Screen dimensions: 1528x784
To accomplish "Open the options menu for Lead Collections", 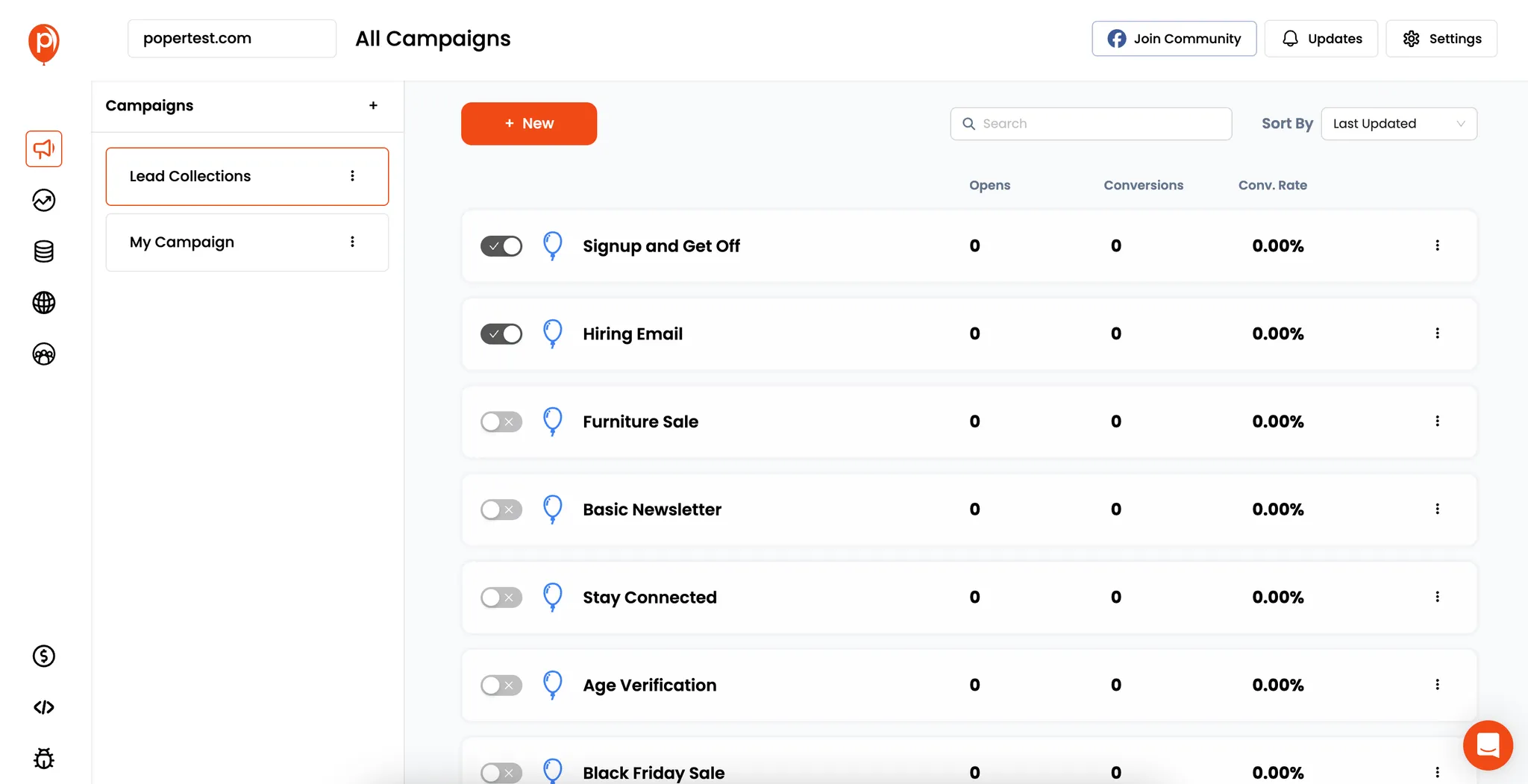I will pyautogui.click(x=353, y=176).
